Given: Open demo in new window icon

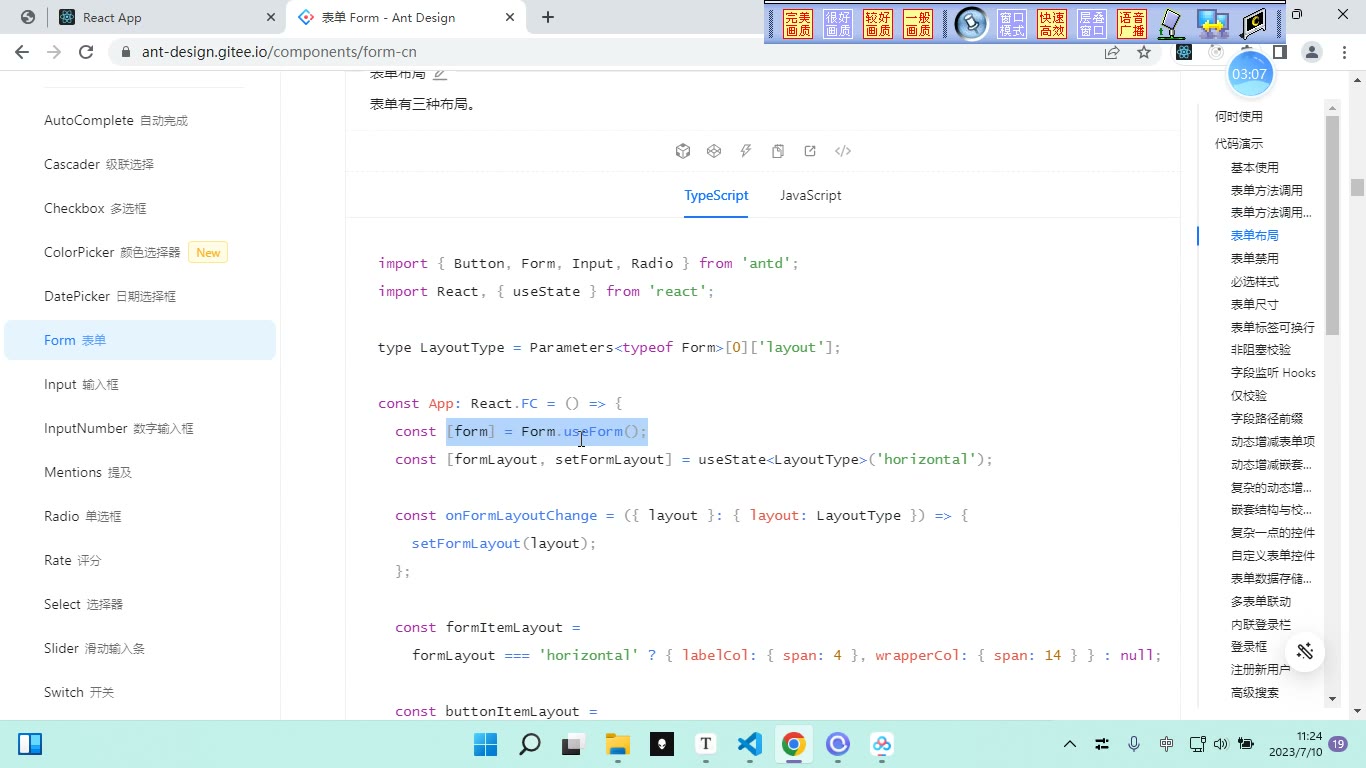Looking at the screenshot, I should click(810, 151).
